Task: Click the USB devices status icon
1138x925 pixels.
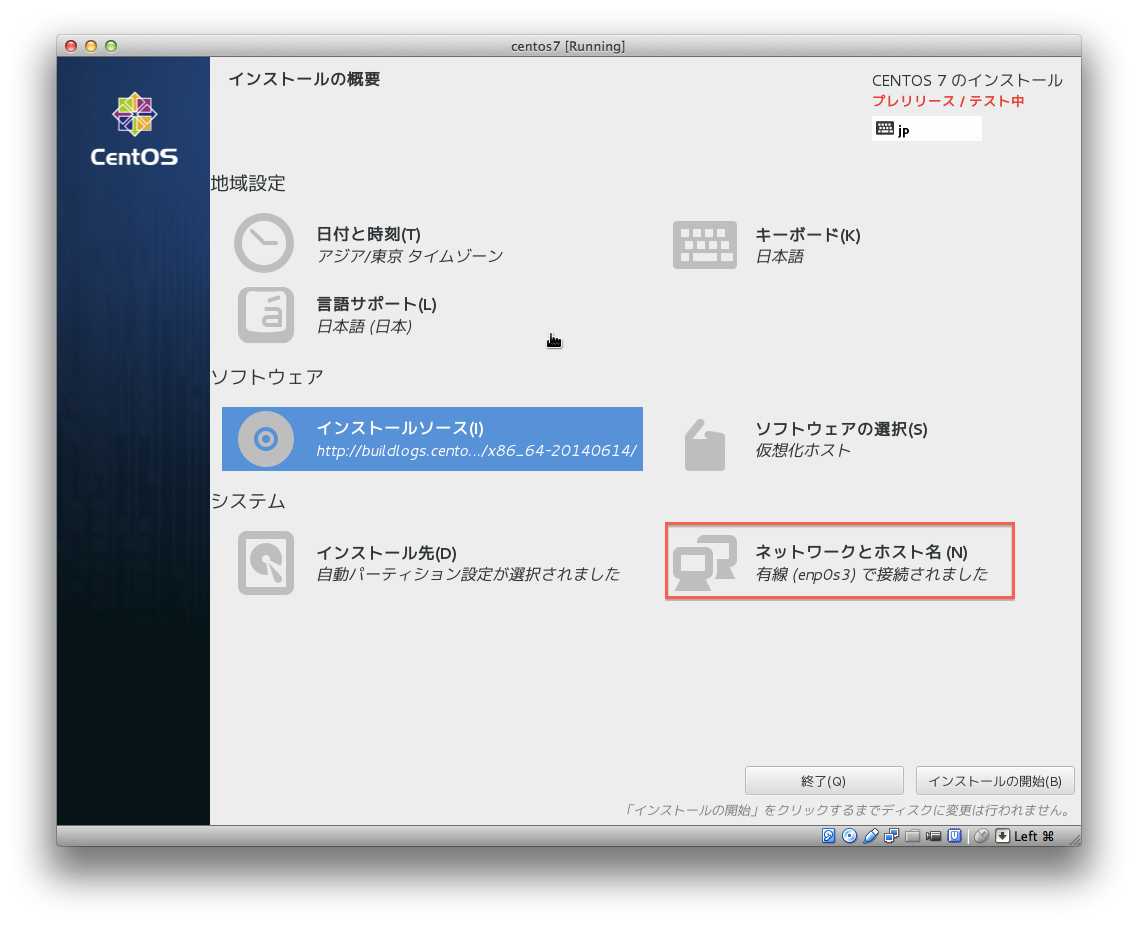Action: click(x=869, y=836)
